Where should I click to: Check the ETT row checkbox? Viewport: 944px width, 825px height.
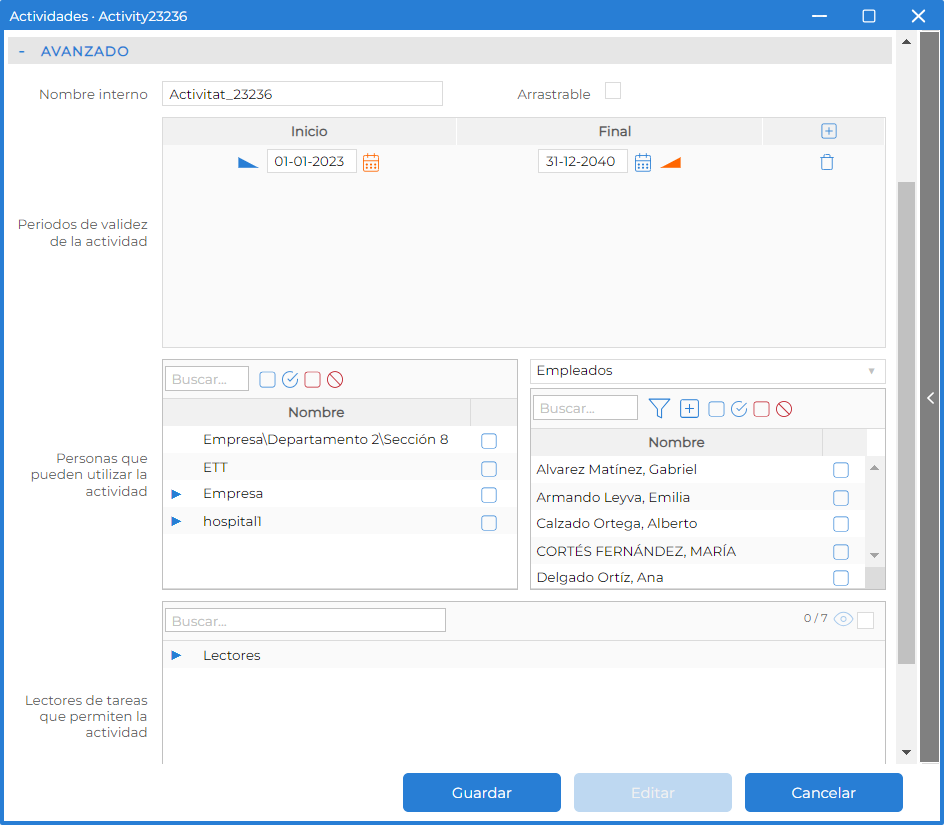(489, 469)
